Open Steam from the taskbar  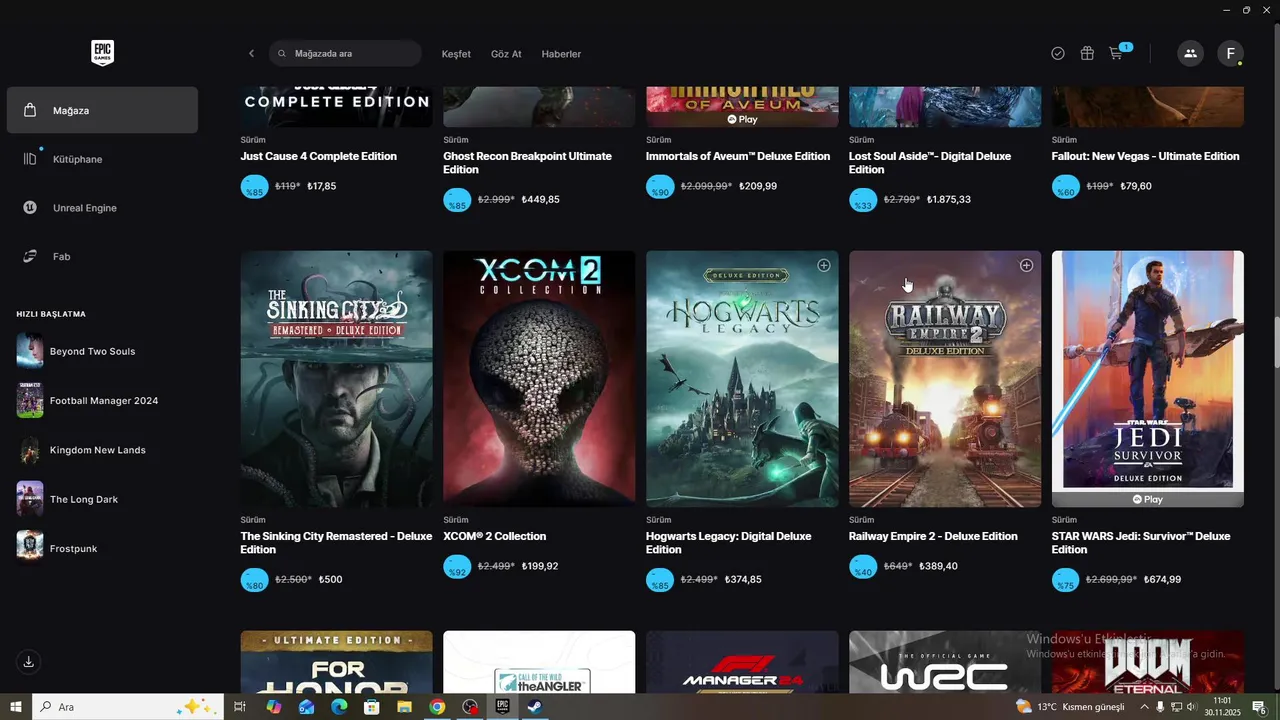point(535,707)
